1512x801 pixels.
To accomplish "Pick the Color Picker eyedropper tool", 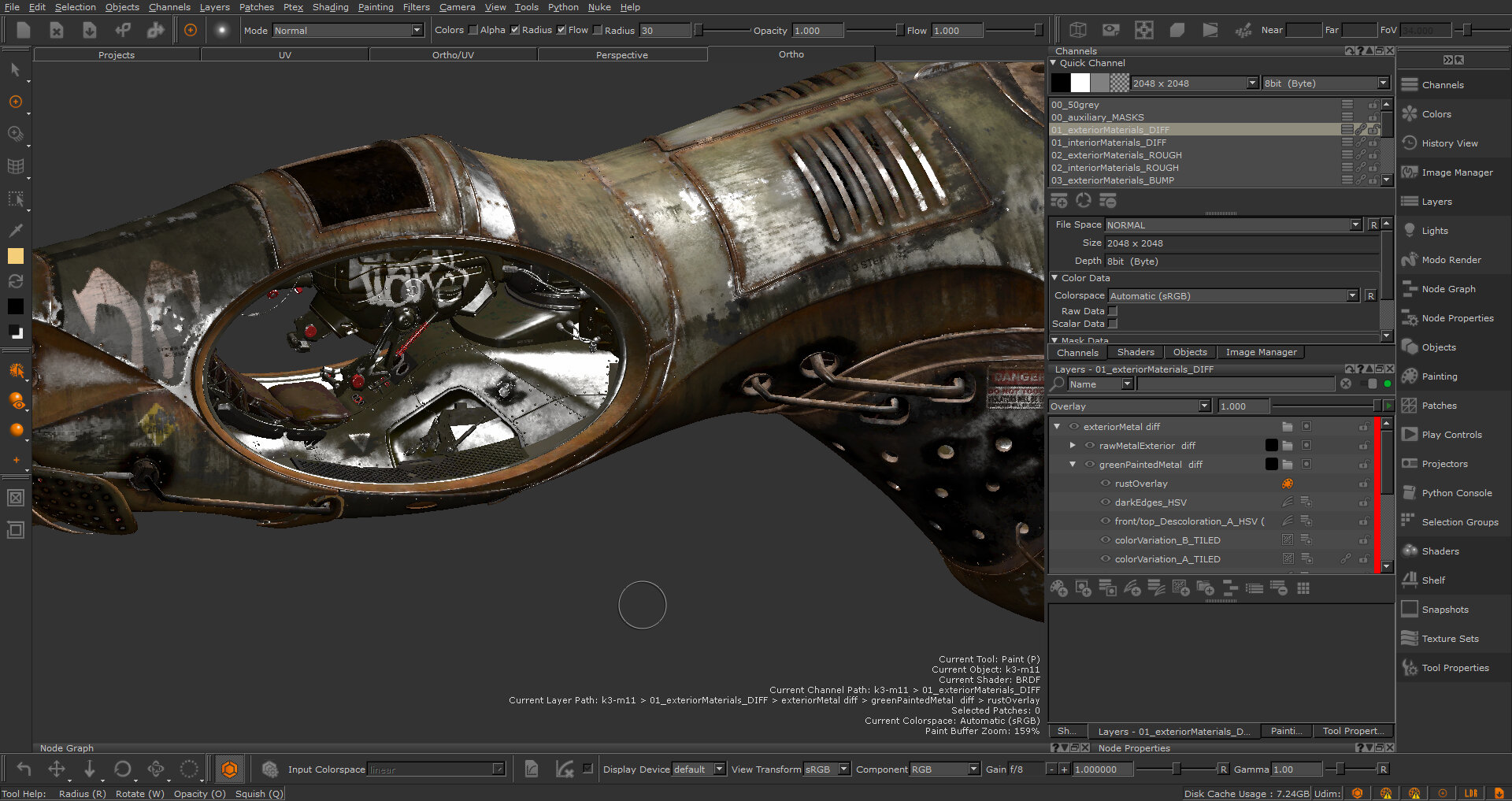I will coord(15,230).
